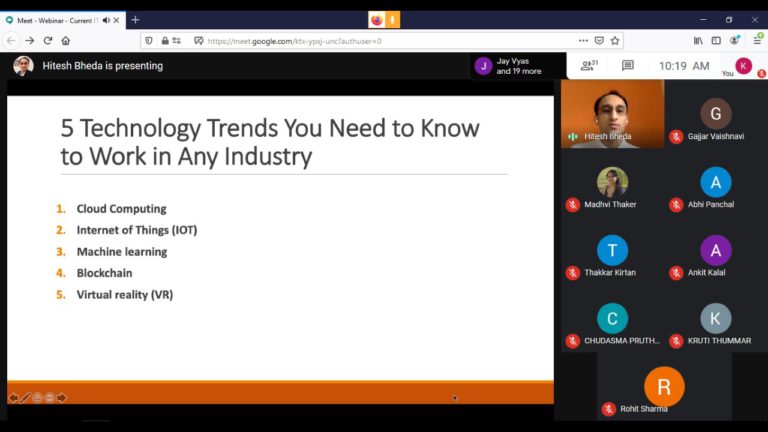Click the slide's next arrow icon

62,397
